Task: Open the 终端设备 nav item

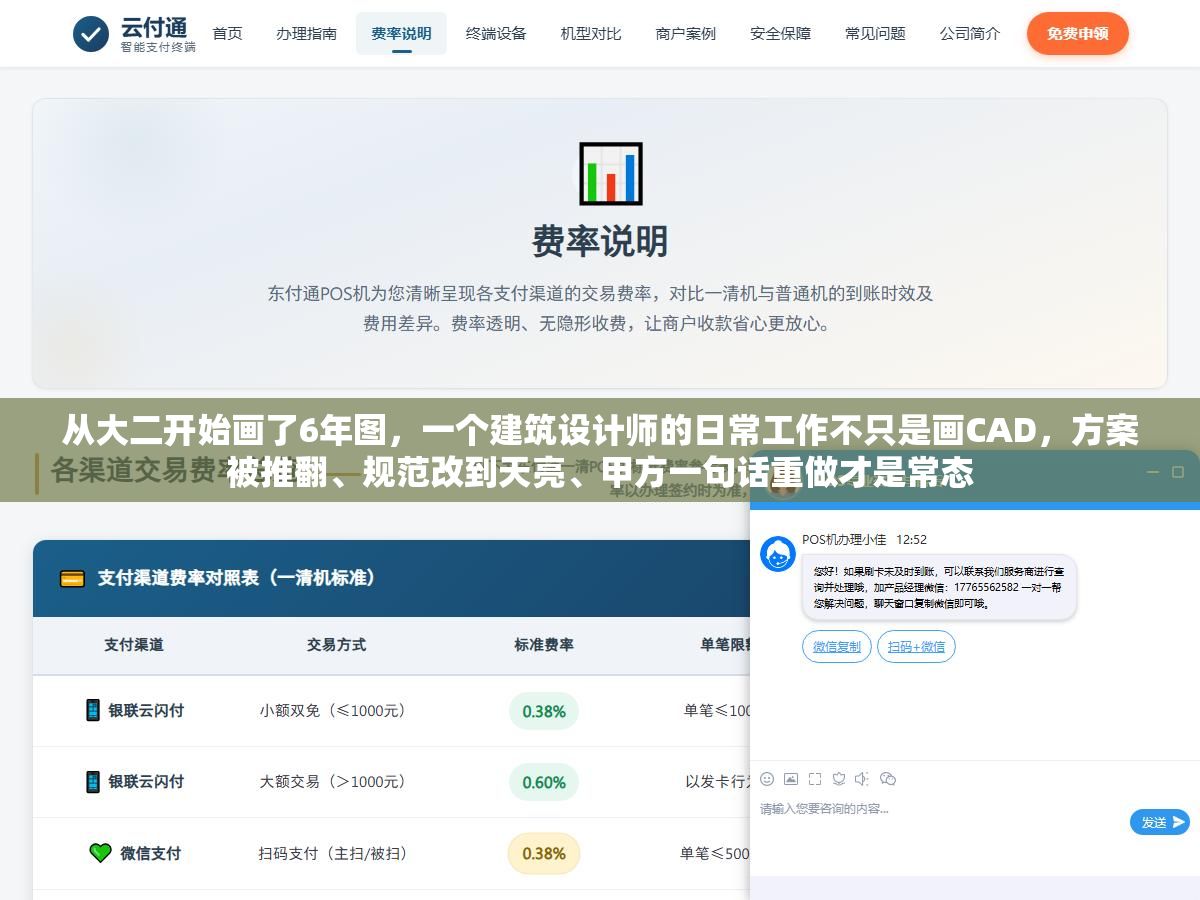Action: (x=496, y=33)
